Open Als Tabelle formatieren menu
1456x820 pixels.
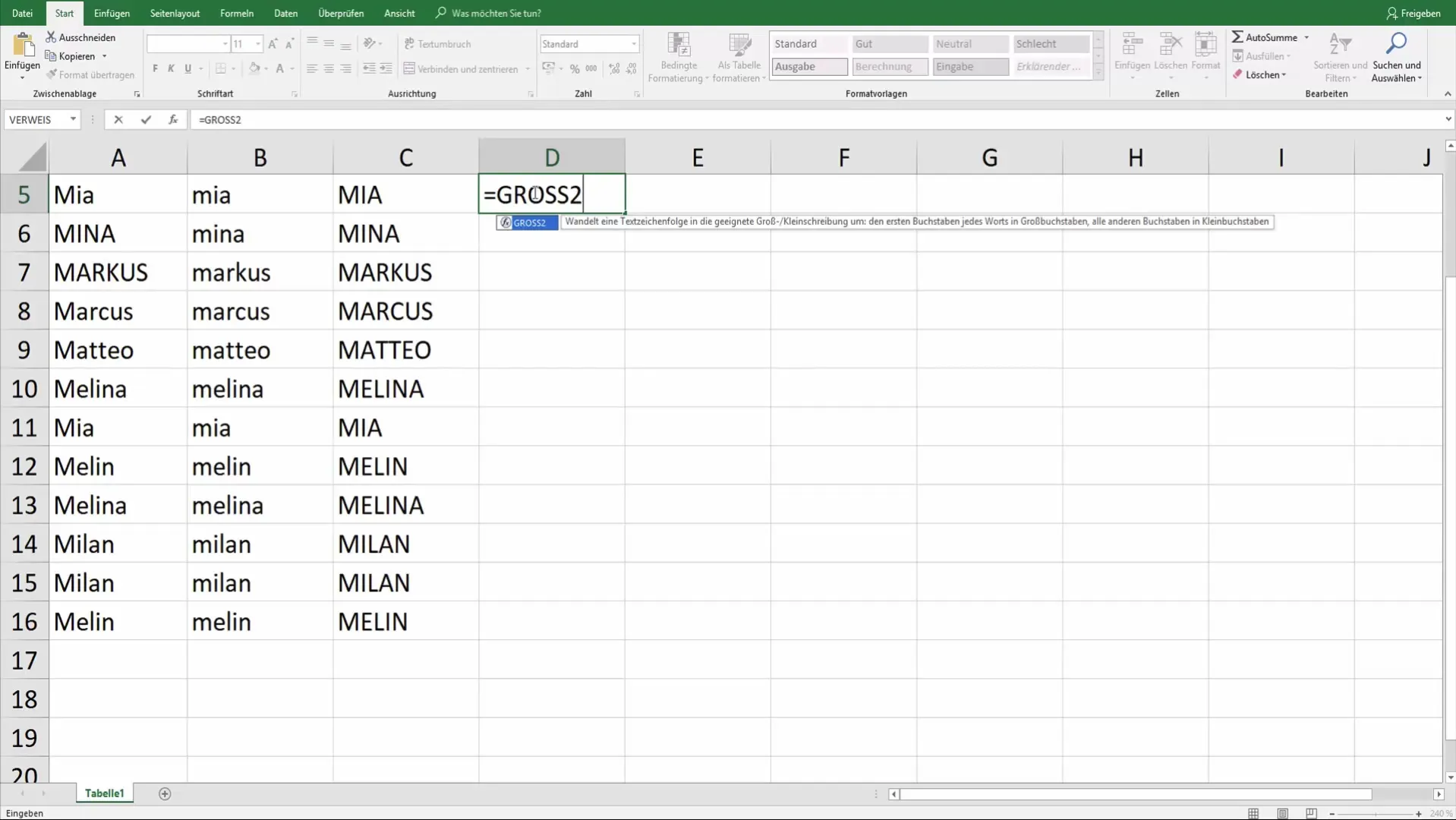pyautogui.click(x=739, y=58)
